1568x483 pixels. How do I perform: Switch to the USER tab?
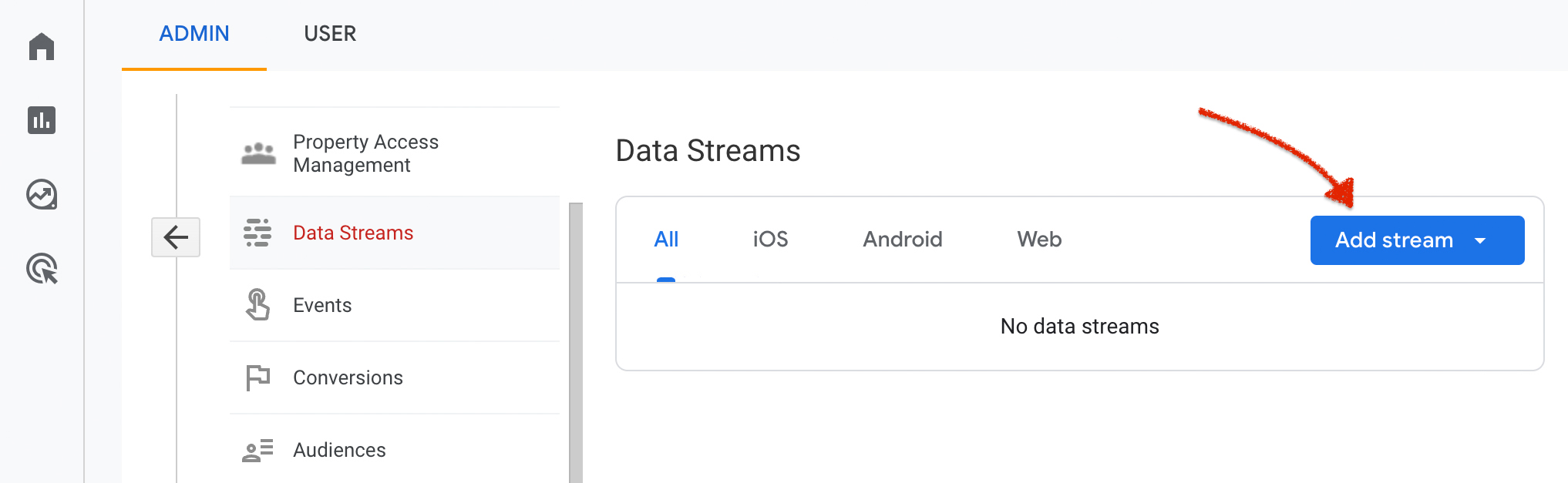[330, 34]
